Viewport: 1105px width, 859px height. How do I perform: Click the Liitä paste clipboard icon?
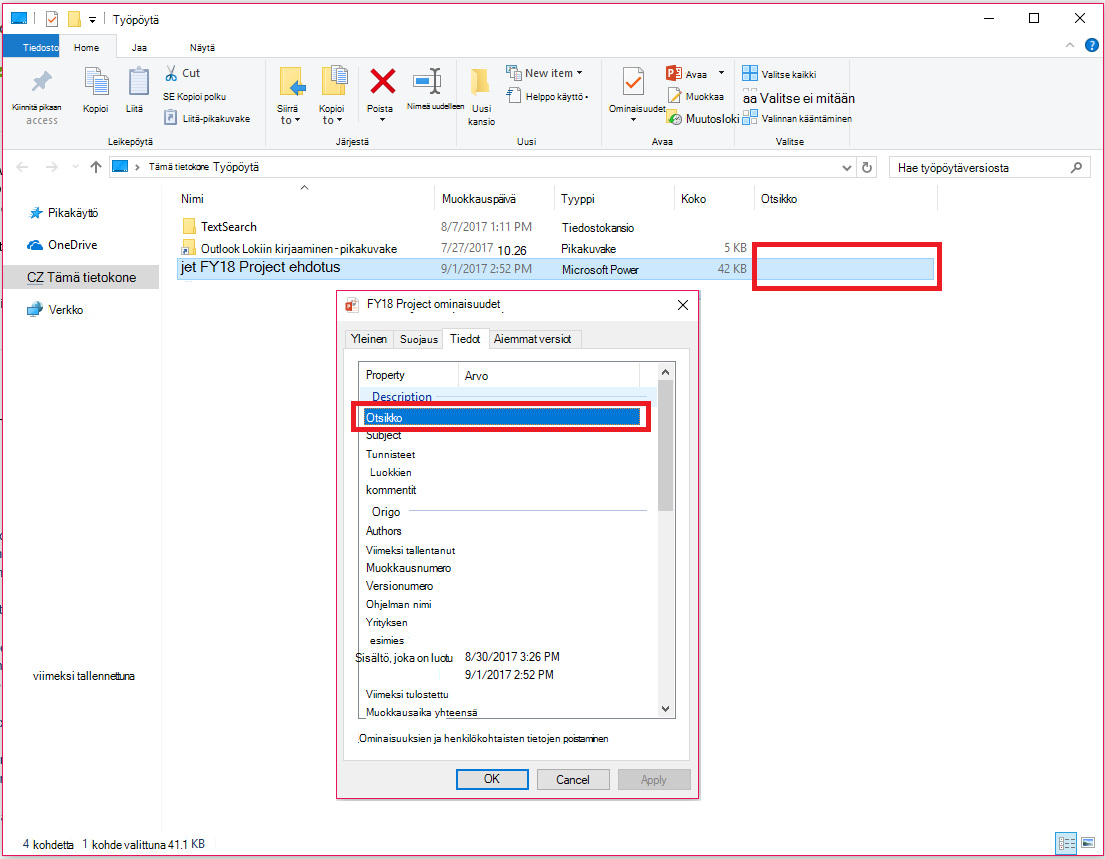(x=138, y=82)
